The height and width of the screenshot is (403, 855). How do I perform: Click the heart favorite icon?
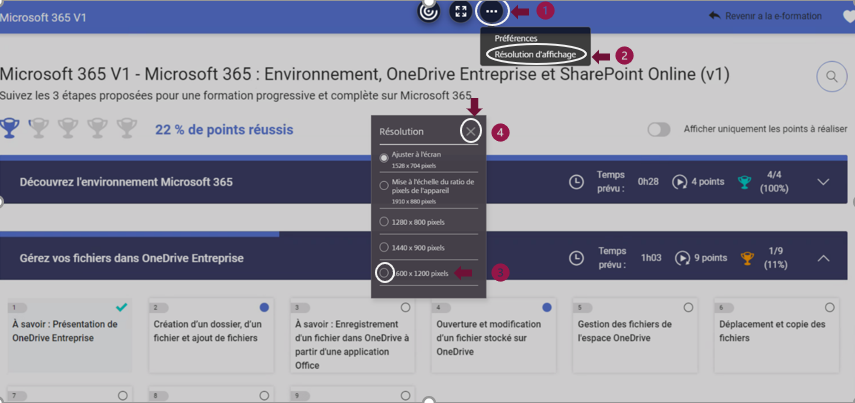pos(849,16)
